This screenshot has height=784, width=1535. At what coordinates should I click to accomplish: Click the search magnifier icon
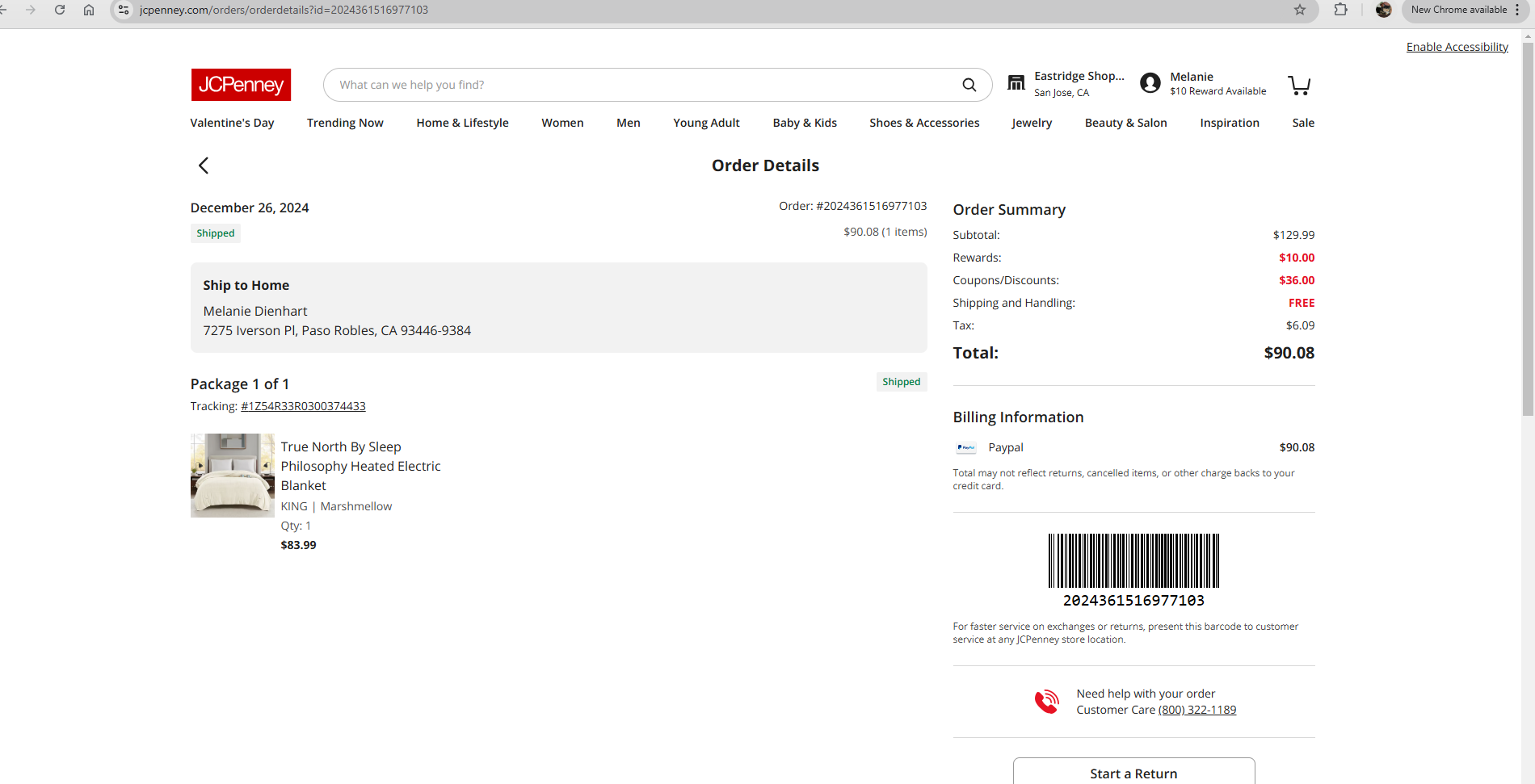tap(969, 85)
